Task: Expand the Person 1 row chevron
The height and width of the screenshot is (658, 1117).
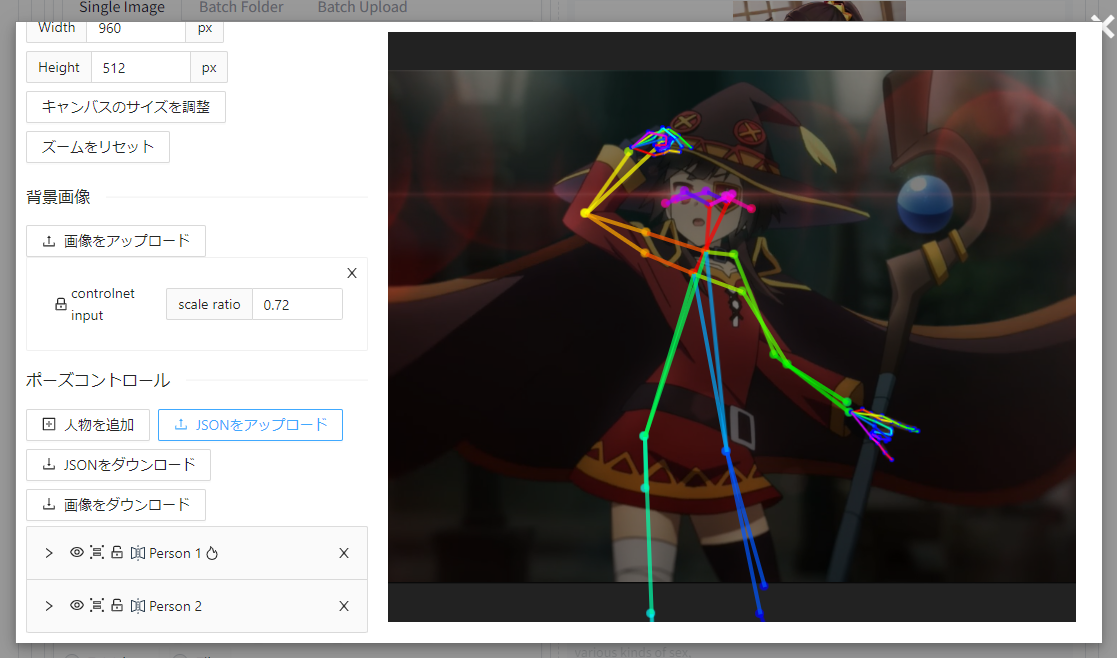Action: (x=48, y=553)
